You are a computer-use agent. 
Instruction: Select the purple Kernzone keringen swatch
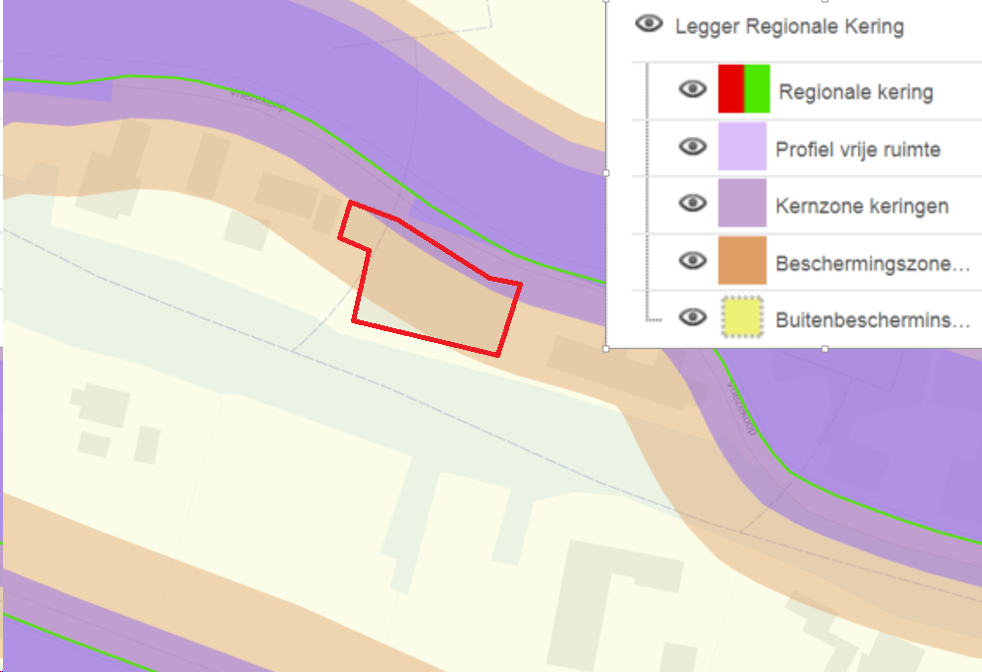tap(742, 204)
